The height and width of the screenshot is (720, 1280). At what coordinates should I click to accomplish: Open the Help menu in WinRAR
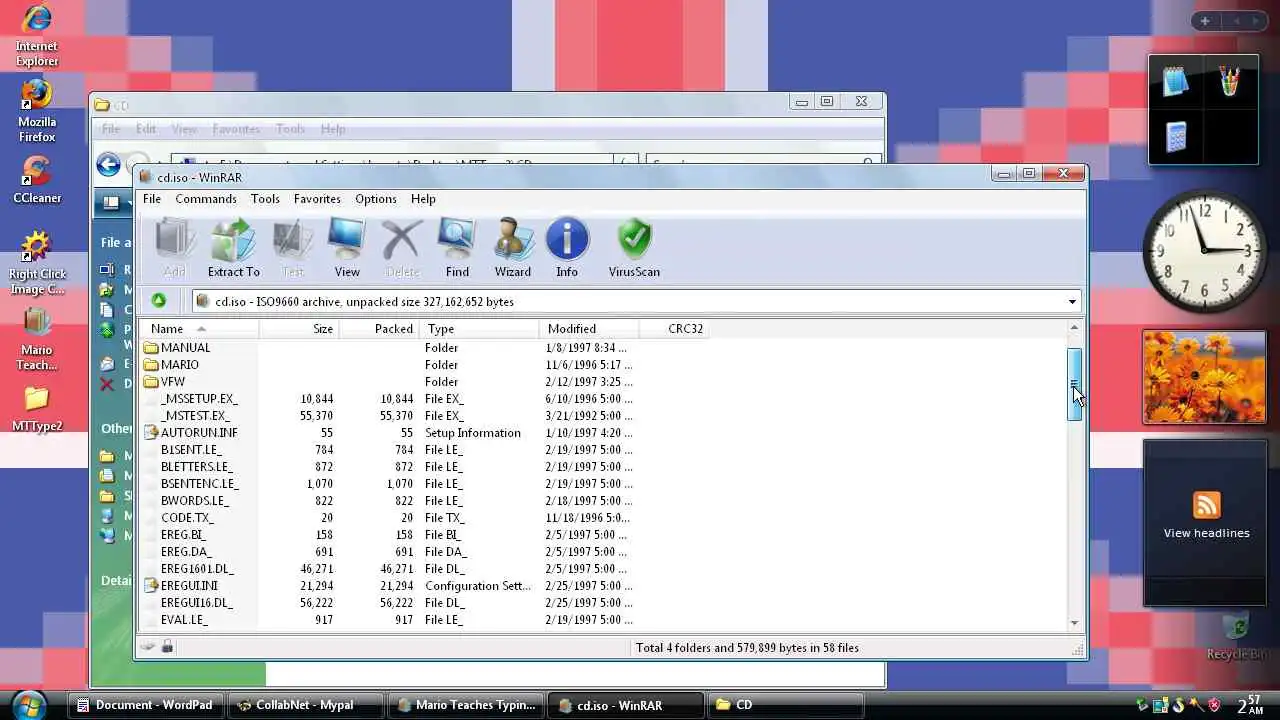423,199
